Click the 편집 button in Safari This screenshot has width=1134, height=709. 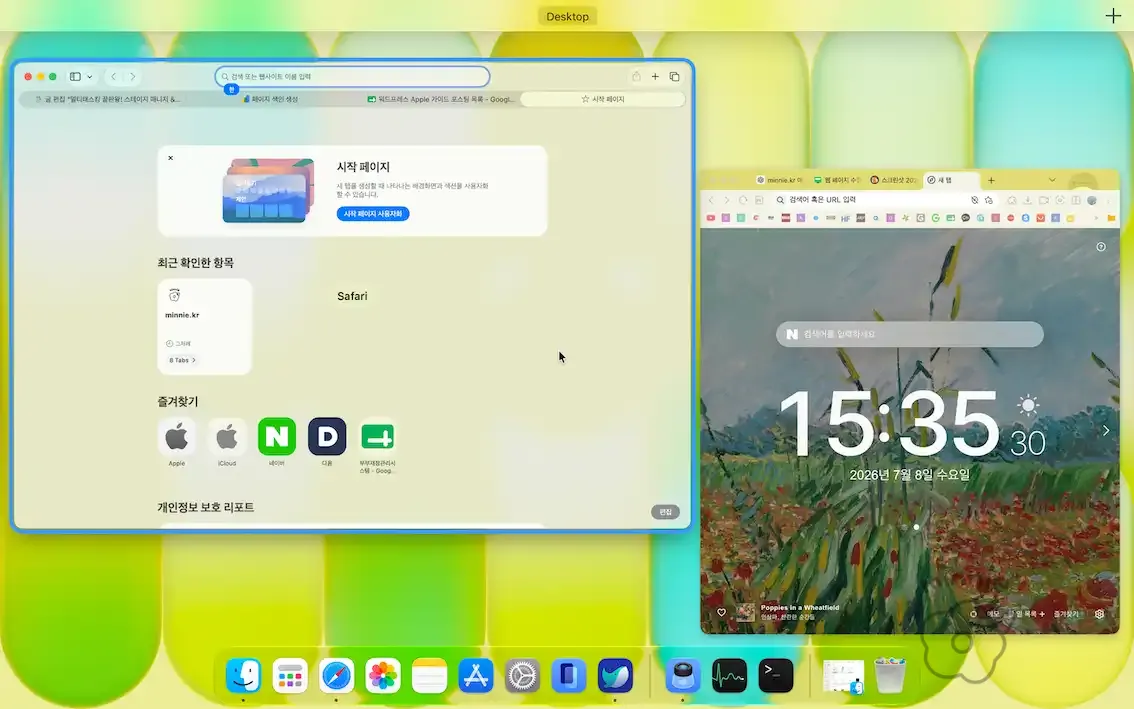point(665,511)
